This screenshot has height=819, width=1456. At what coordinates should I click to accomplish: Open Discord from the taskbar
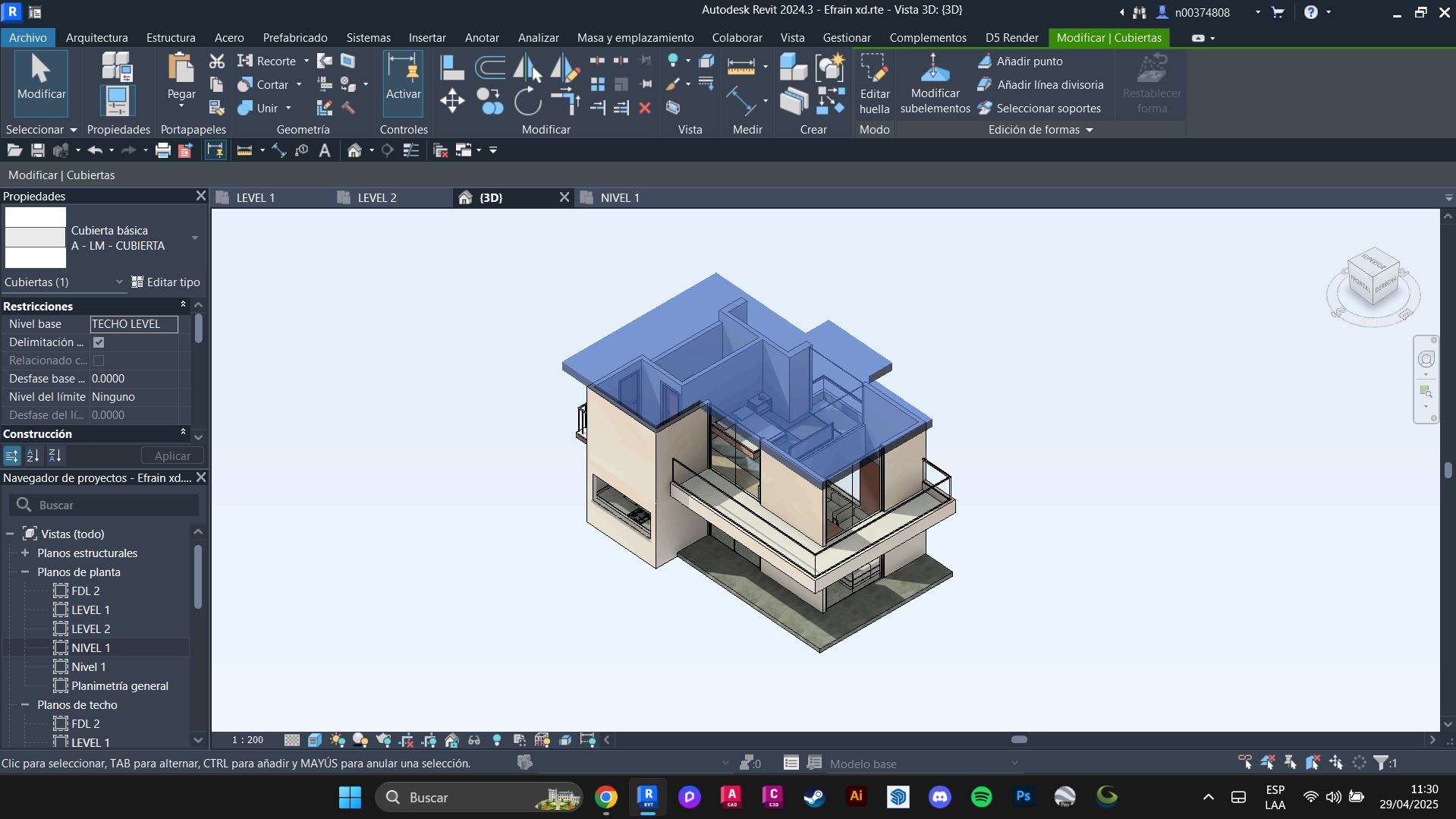(x=939, y=797)
